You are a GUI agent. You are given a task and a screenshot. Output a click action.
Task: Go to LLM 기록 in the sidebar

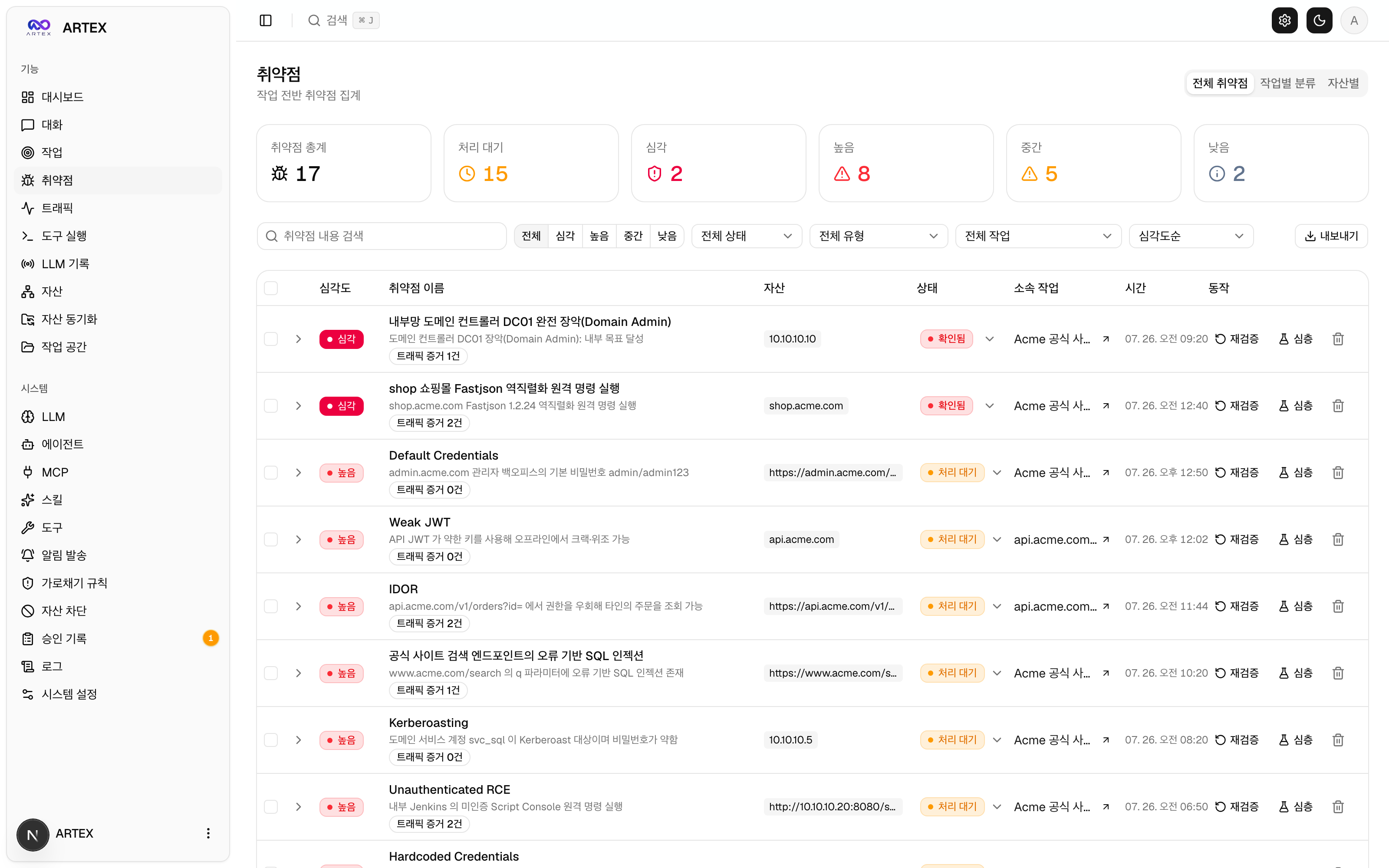[x=118, y=263]
